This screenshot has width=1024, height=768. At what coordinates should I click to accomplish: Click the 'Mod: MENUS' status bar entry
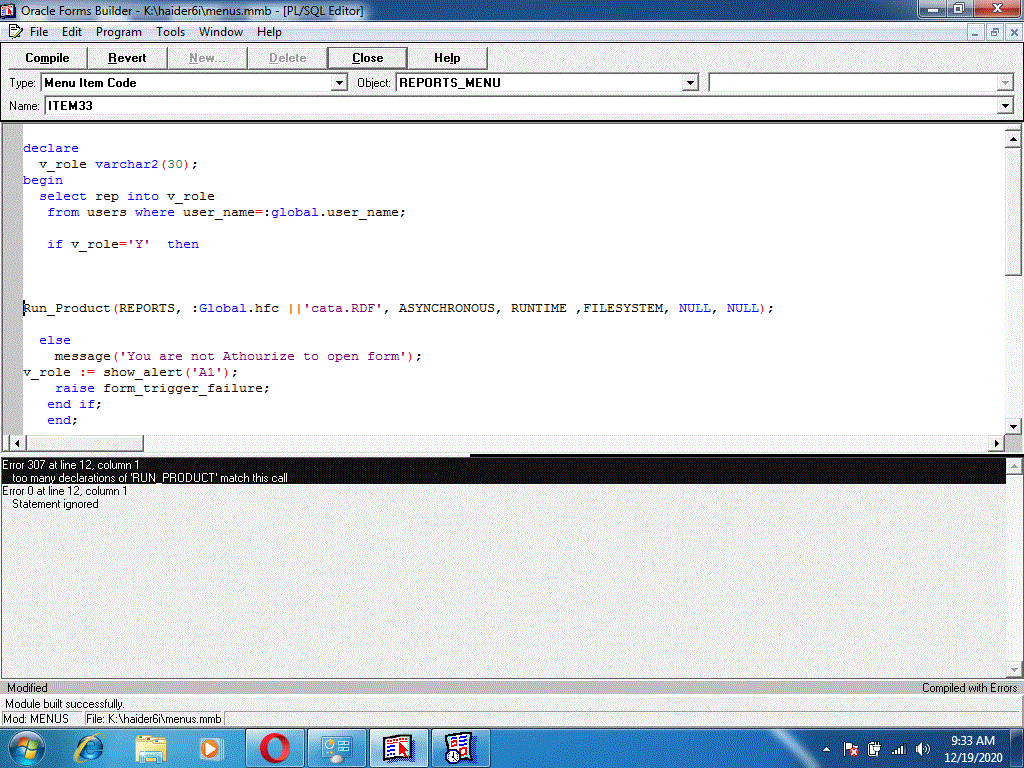pos(36,718)
